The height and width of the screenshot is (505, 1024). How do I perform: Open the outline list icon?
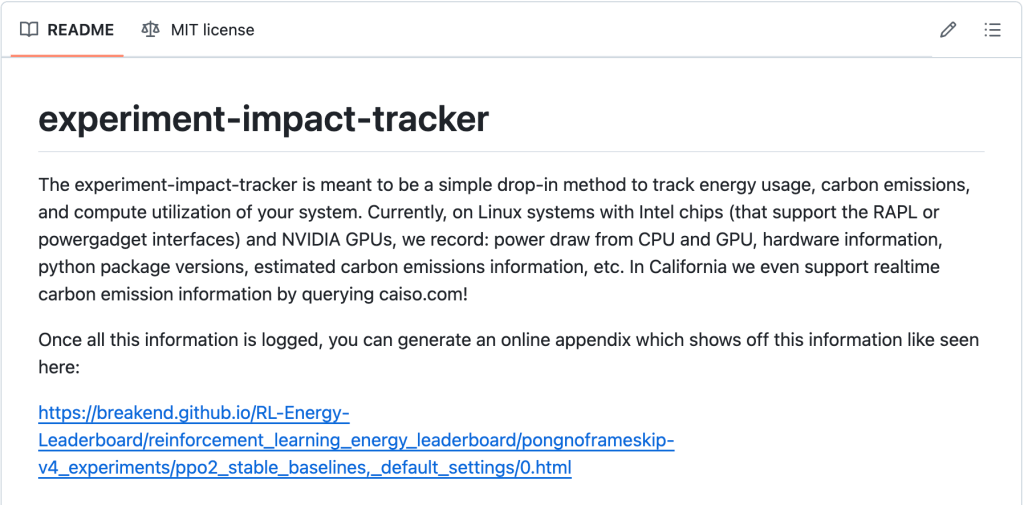pyautogui.click(x=992, y=30)
